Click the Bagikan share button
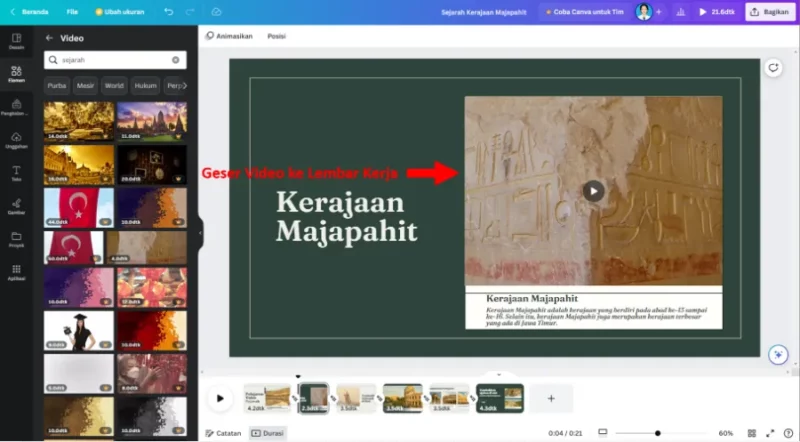The image size is (800, 442). point(770,12)
